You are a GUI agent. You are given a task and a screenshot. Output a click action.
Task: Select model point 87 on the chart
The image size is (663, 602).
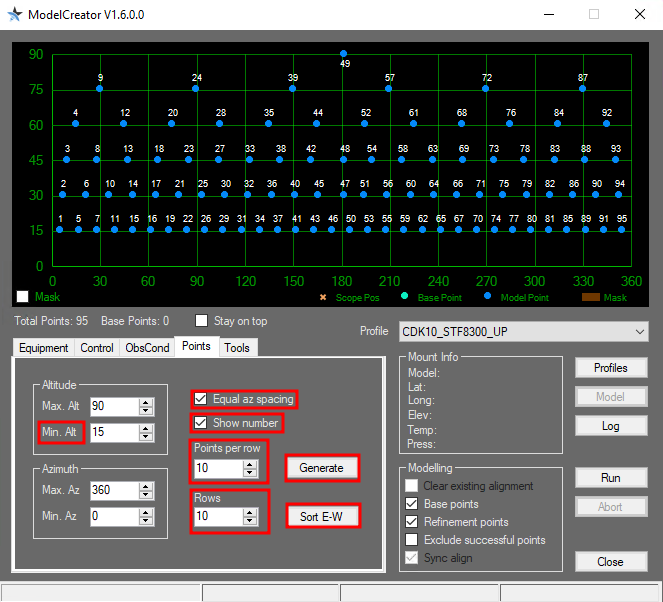tap(582, 89)
